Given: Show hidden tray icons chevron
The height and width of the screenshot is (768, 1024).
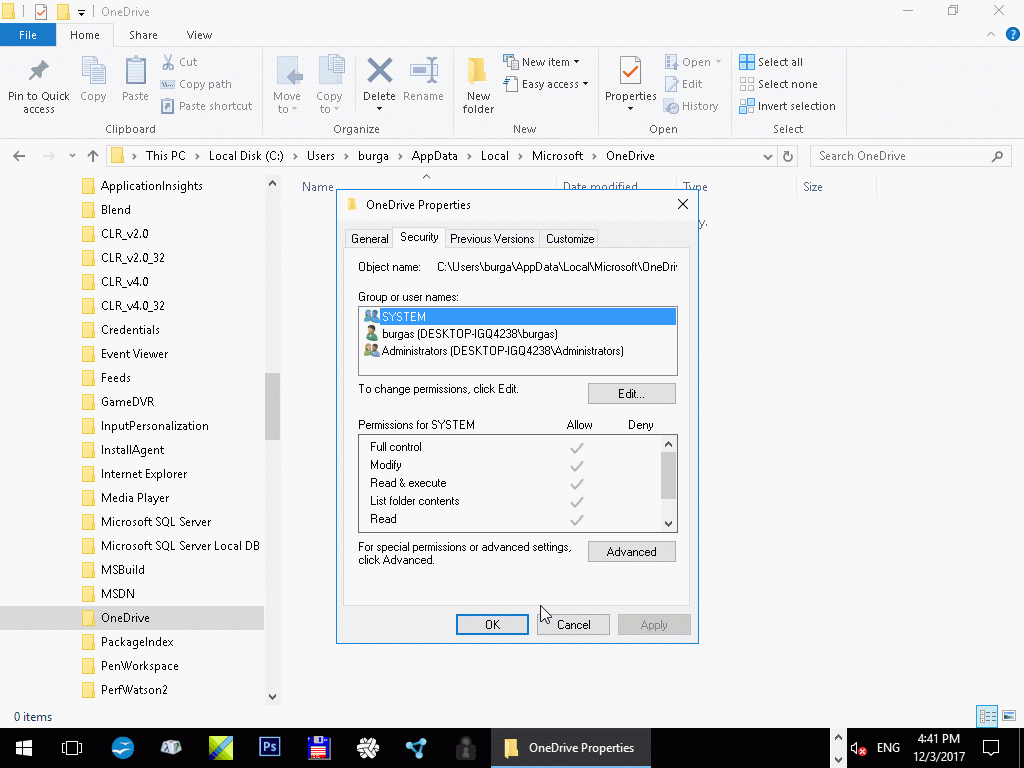Looking at the screenshot, I should pyautogui.click(x=839, y=737).
